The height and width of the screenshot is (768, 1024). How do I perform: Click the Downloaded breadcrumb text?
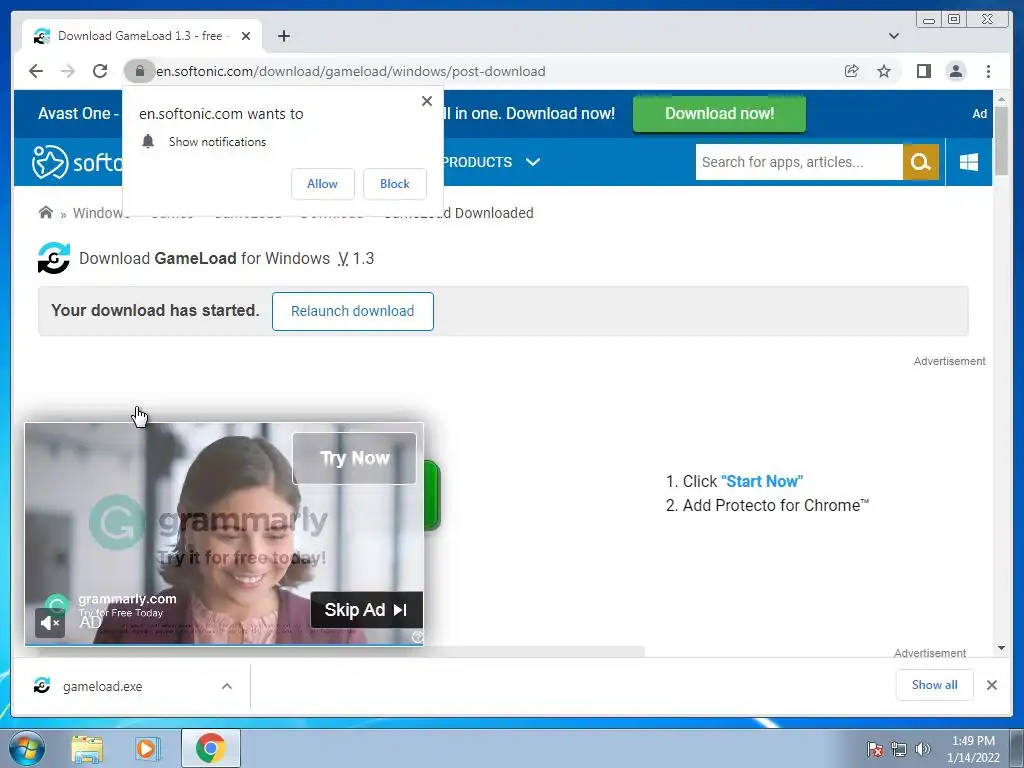click(x=494, y=213)
